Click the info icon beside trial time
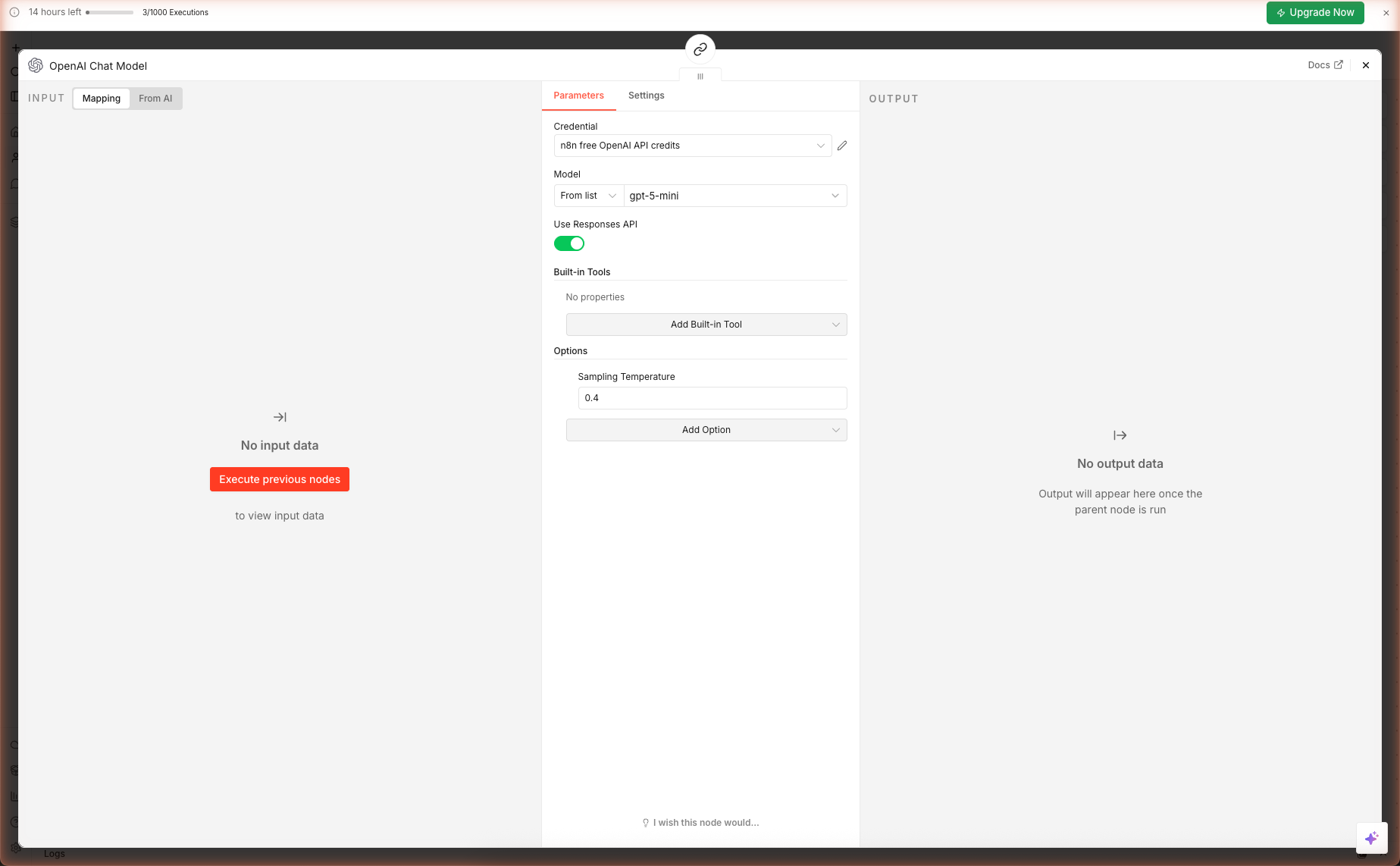Screen dimensions: 1400x866 point(14,12)
